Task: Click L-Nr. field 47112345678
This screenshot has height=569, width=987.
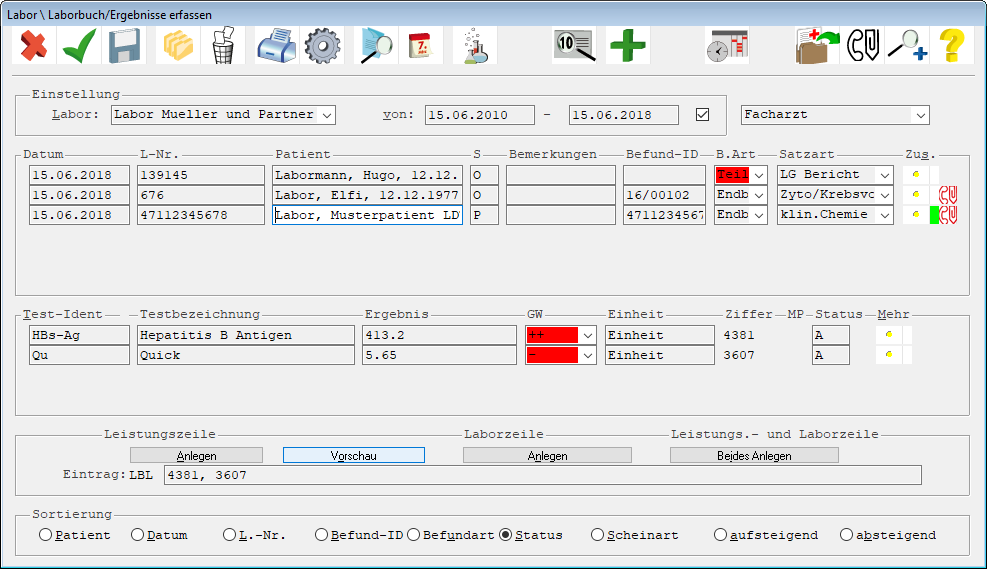Action: [x=201, y=215]
